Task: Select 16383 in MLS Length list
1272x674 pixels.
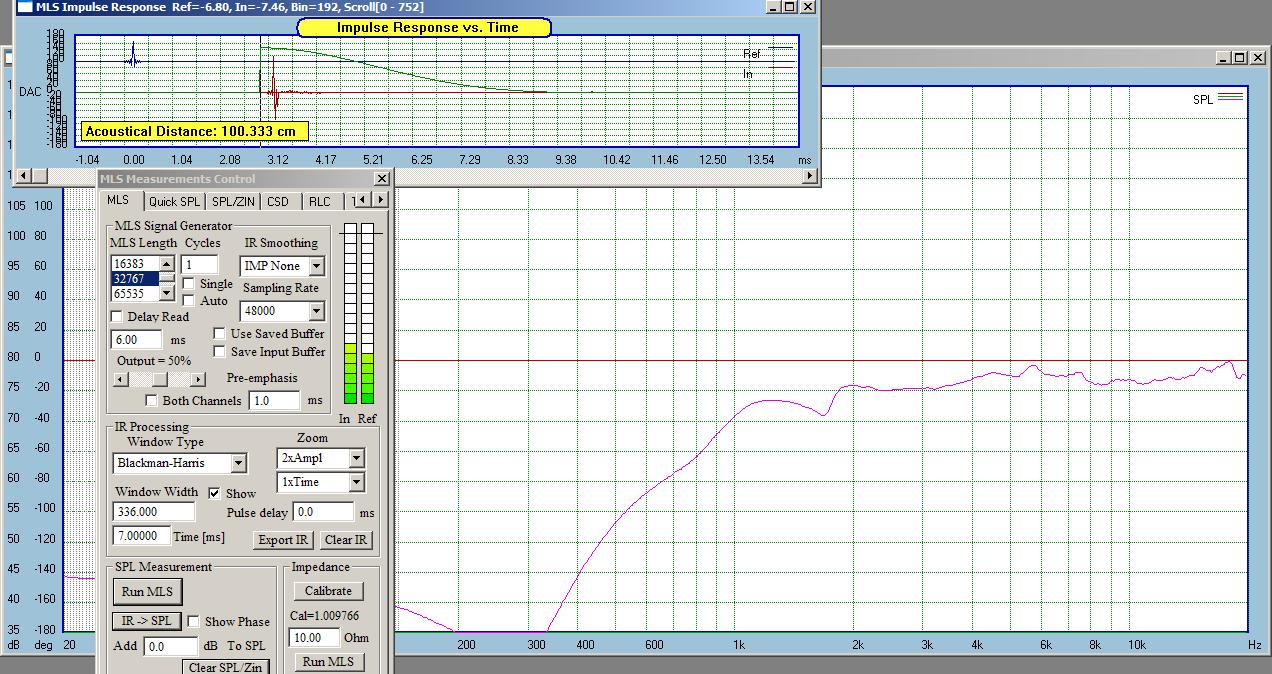Action: coord(135,264)
